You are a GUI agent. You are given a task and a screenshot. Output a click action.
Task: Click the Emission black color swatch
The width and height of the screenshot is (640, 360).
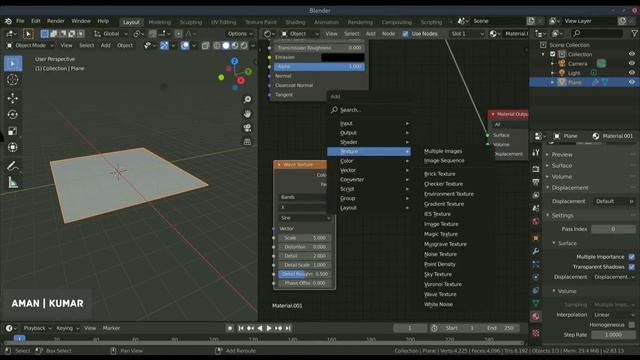tap(342, 58)
